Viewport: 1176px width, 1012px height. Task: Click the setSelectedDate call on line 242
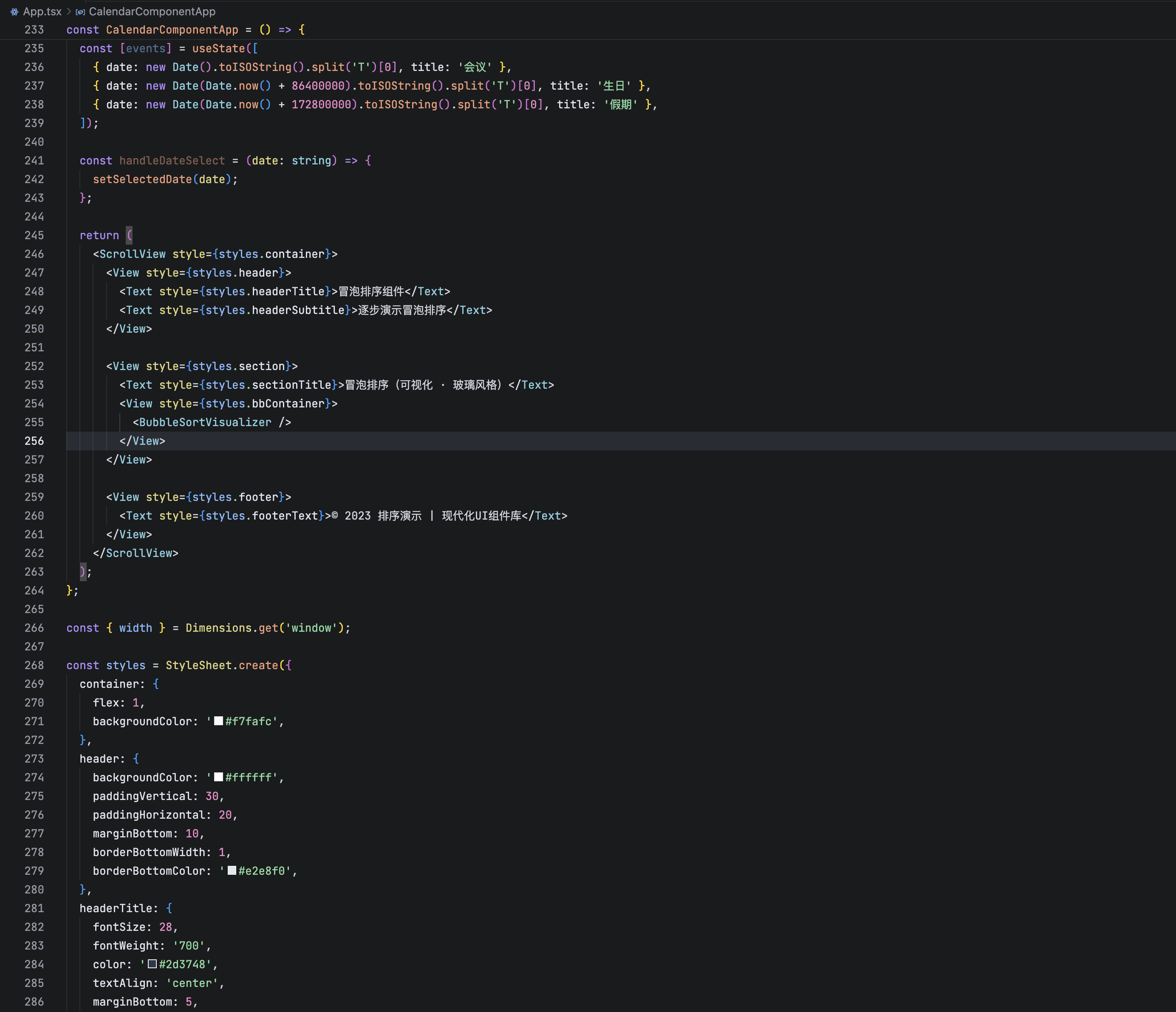click(142, 179)
